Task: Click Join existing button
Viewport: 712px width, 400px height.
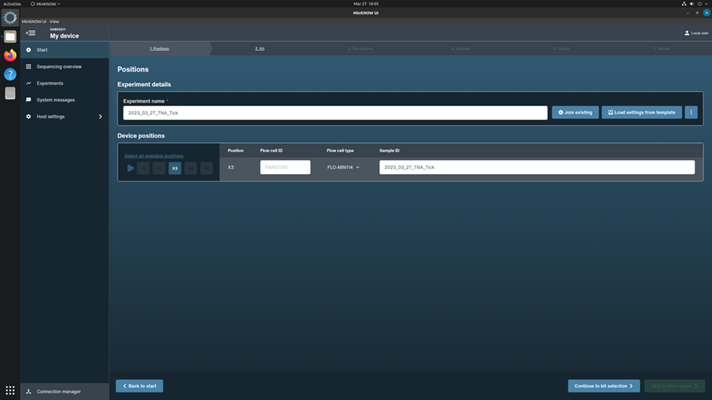Action: coord(575,112)
